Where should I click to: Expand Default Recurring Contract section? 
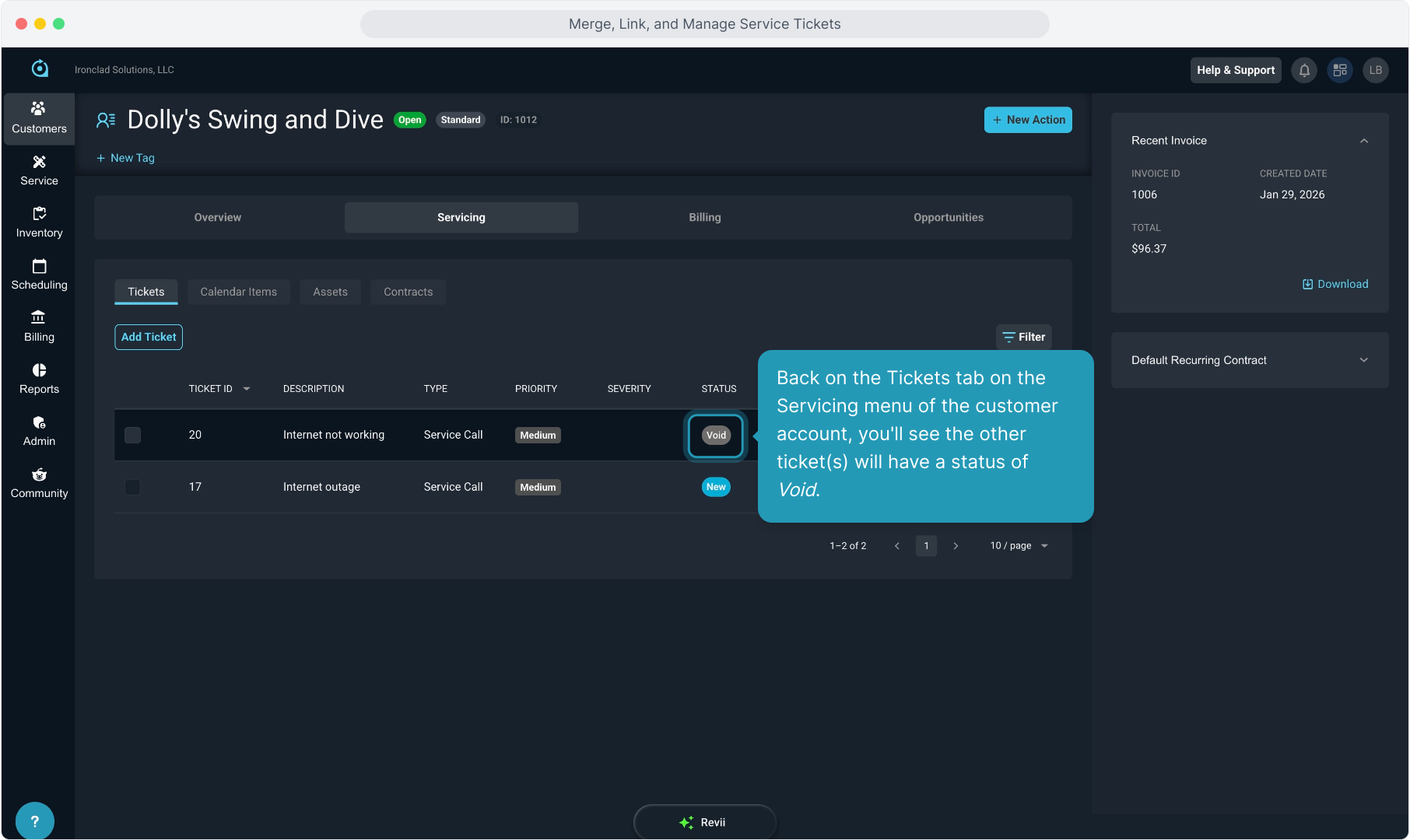click(x=1363, y=360)
